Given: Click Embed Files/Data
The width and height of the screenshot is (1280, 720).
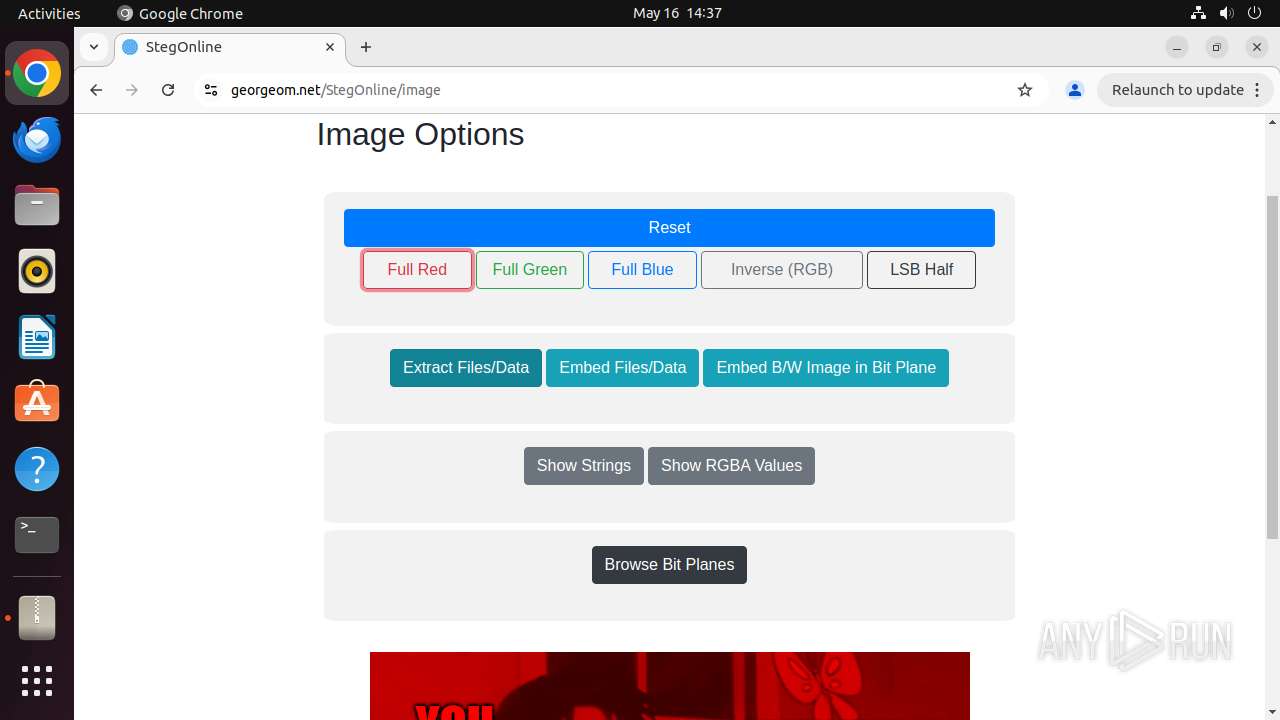Looking at the screenshot, I should click(x=622, y=368).
